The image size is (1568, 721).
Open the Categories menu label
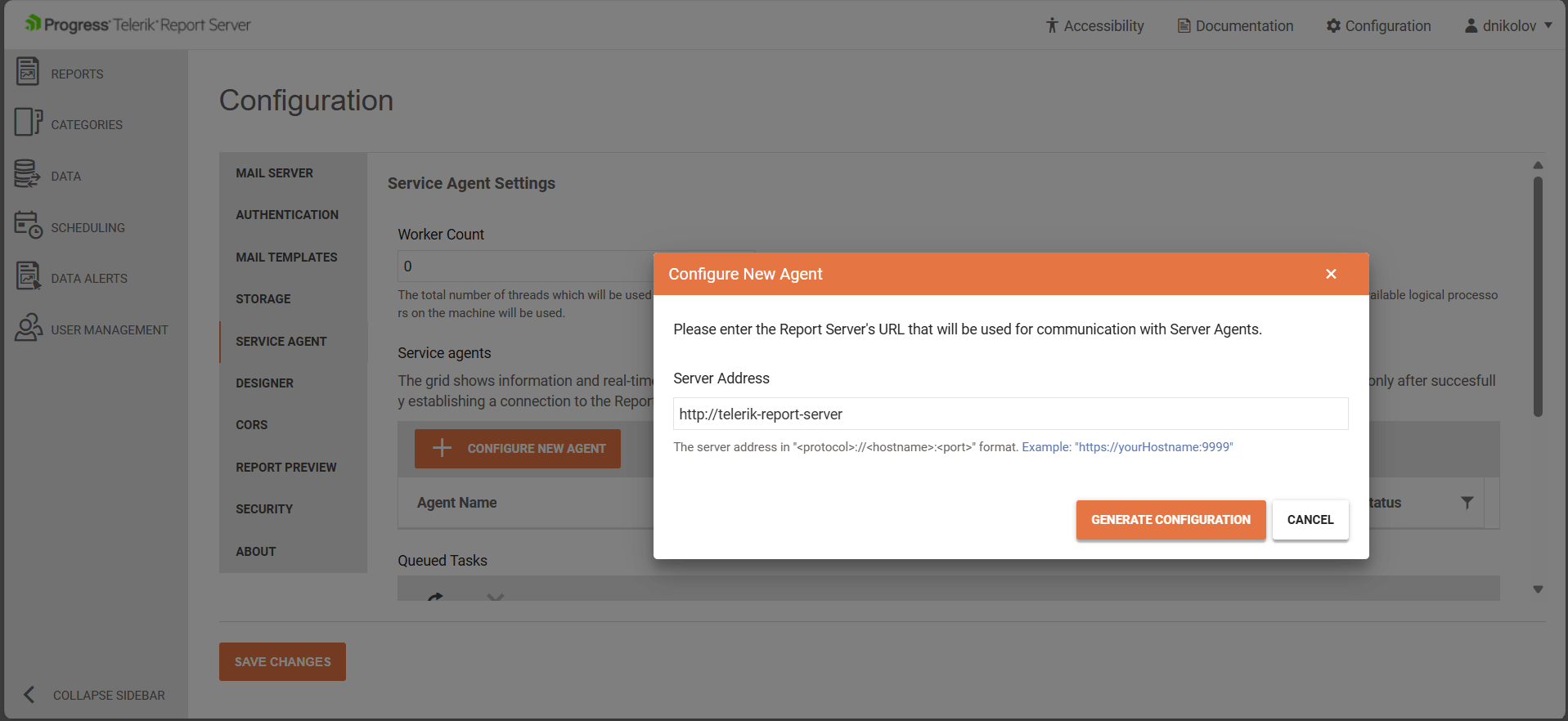pos(87,125)
